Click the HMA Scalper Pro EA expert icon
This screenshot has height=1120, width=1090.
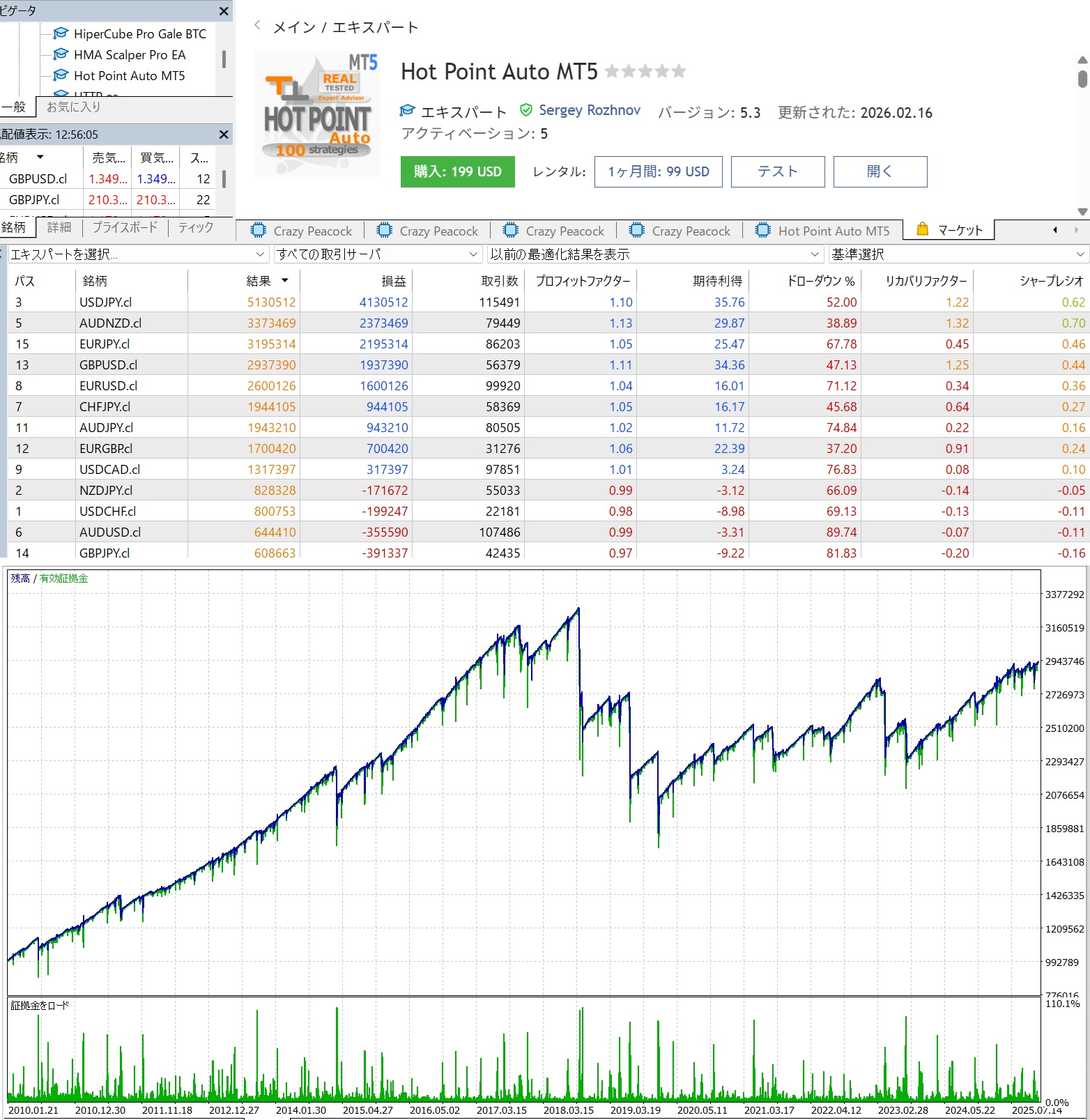coord(61,54)
